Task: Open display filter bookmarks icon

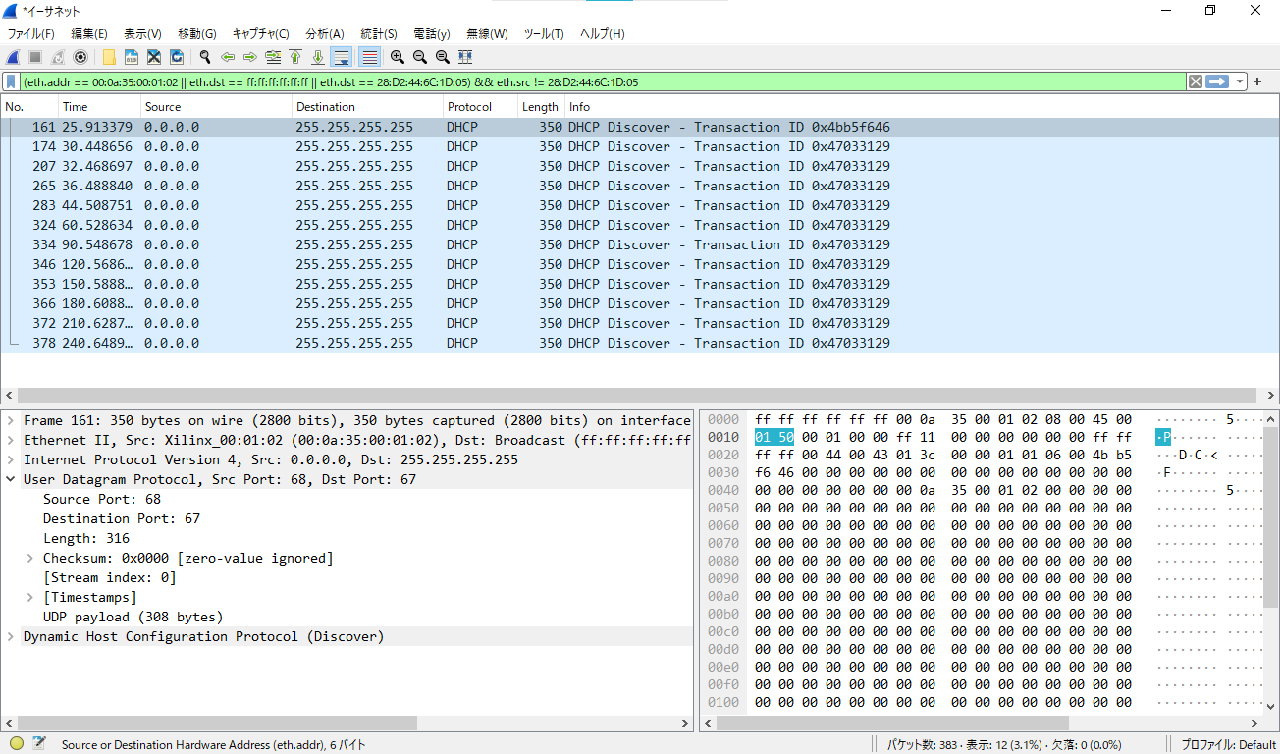Action: pos(11,82)
